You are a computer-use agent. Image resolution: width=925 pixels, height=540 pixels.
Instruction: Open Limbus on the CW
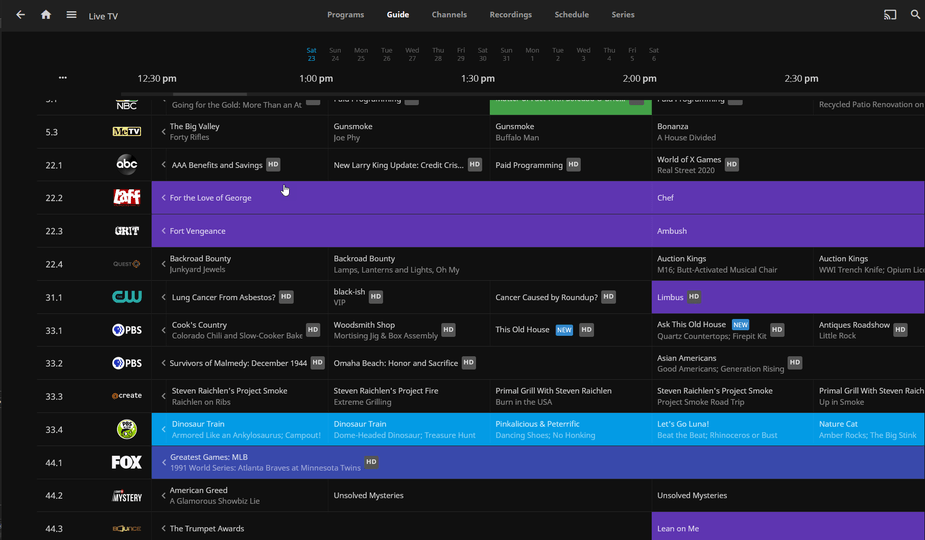(788, 297)
